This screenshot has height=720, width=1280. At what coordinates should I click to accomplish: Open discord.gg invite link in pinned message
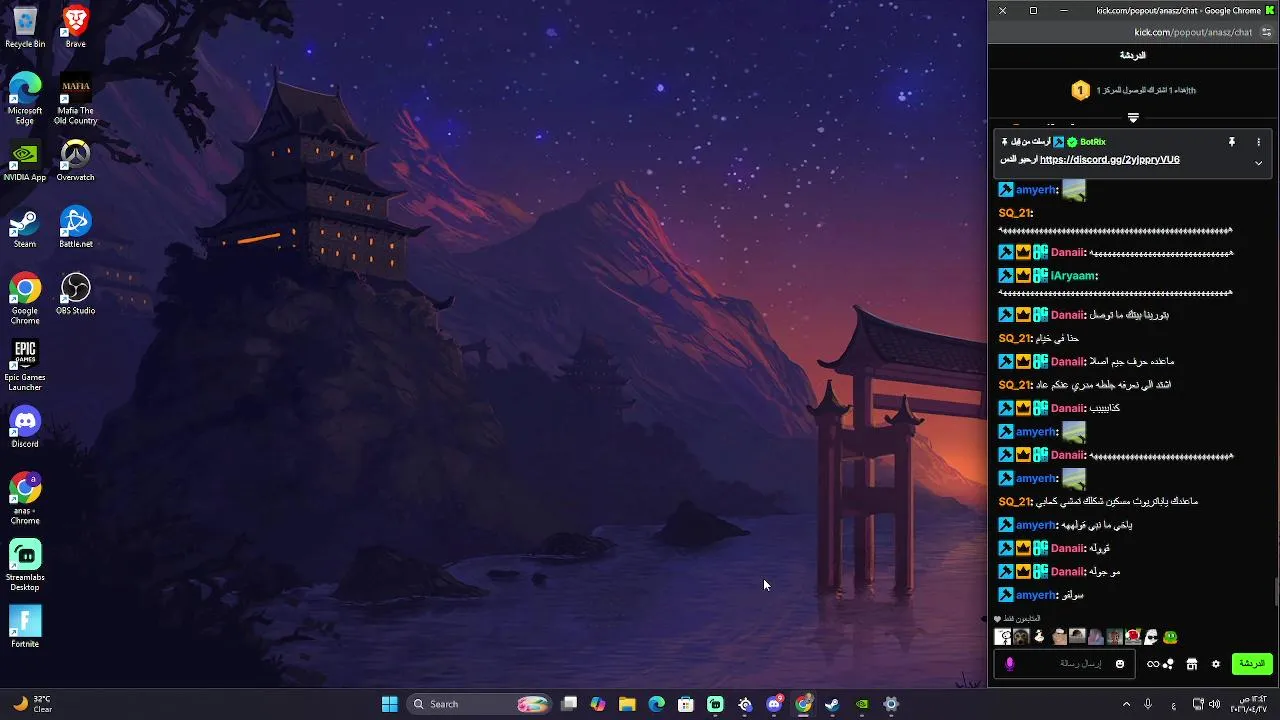1109,160
